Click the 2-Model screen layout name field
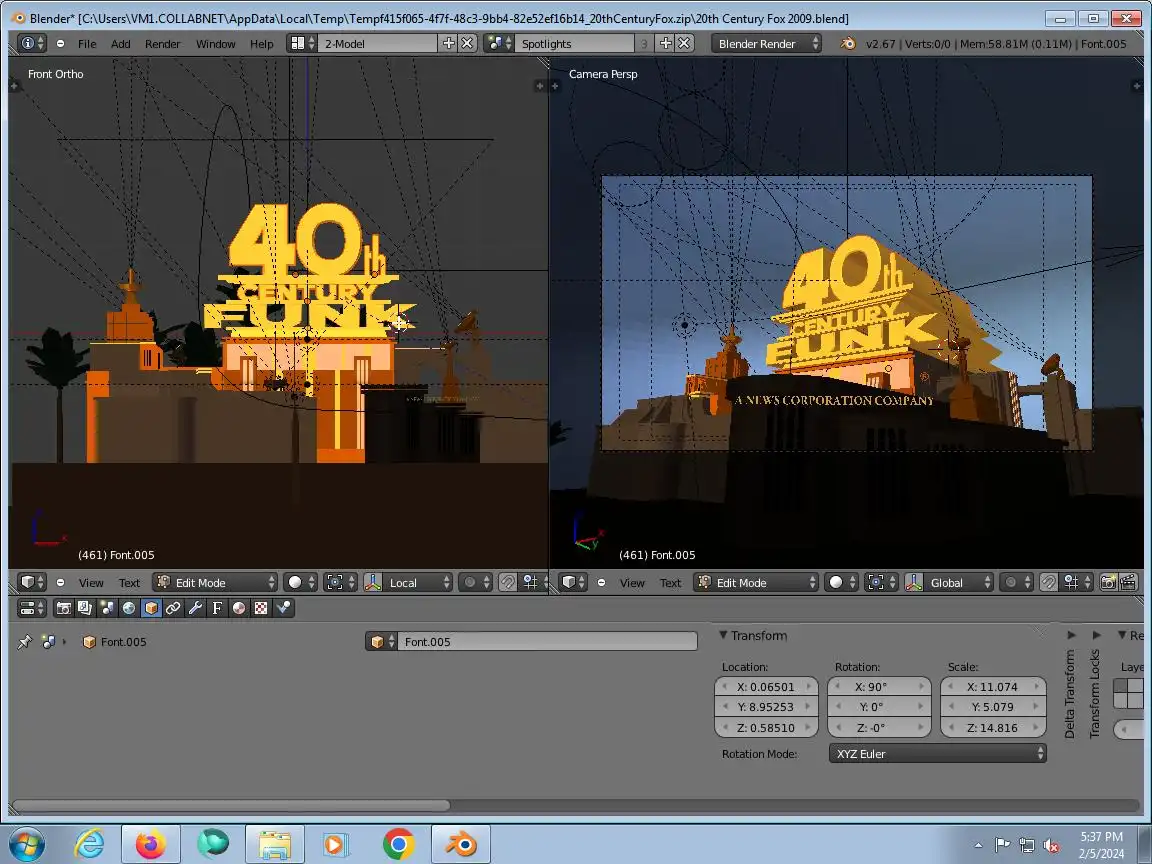 pyautogui.click(x=378, y=43)
